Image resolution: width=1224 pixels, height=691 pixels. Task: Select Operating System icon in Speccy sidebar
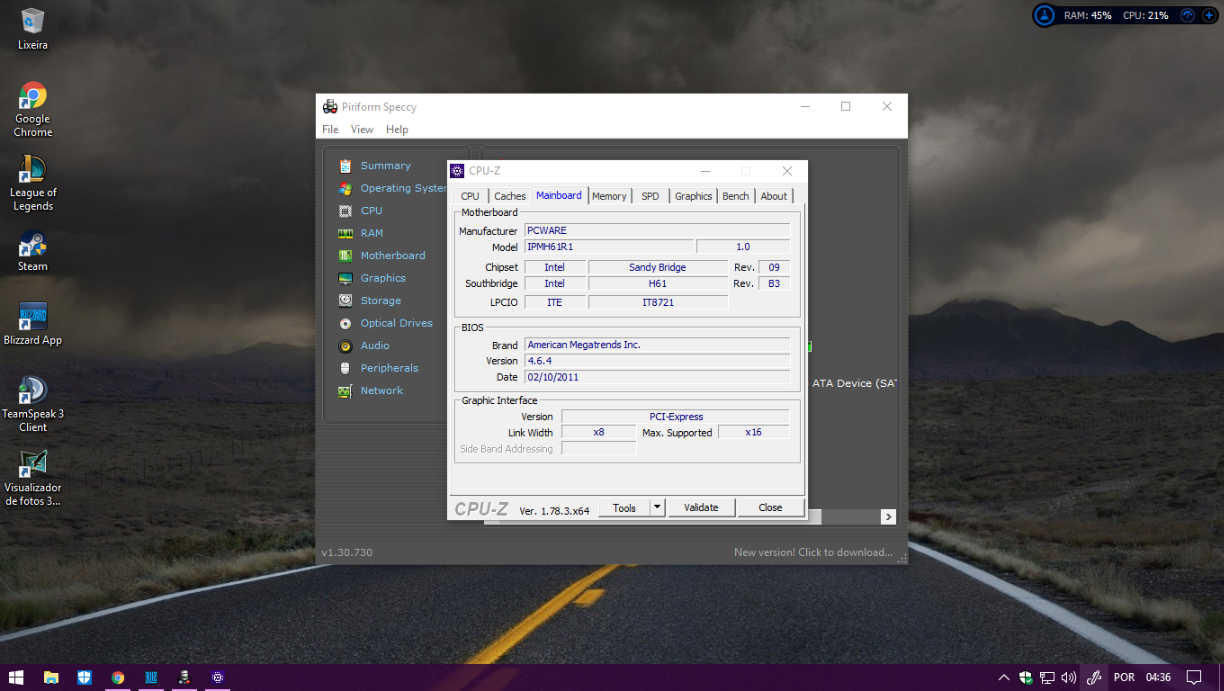(x=345, y=188)
